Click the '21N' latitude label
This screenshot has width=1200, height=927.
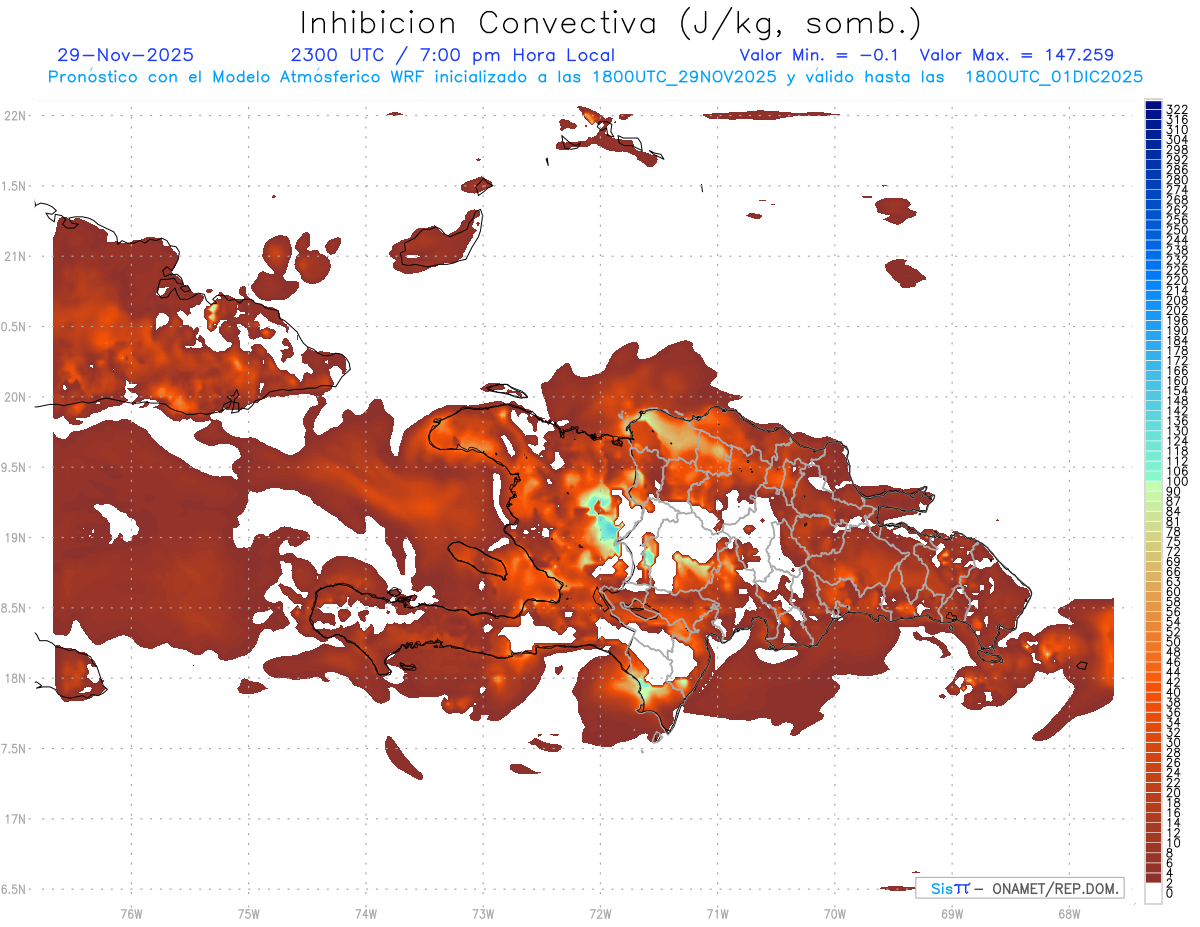[x=15, y=256]
